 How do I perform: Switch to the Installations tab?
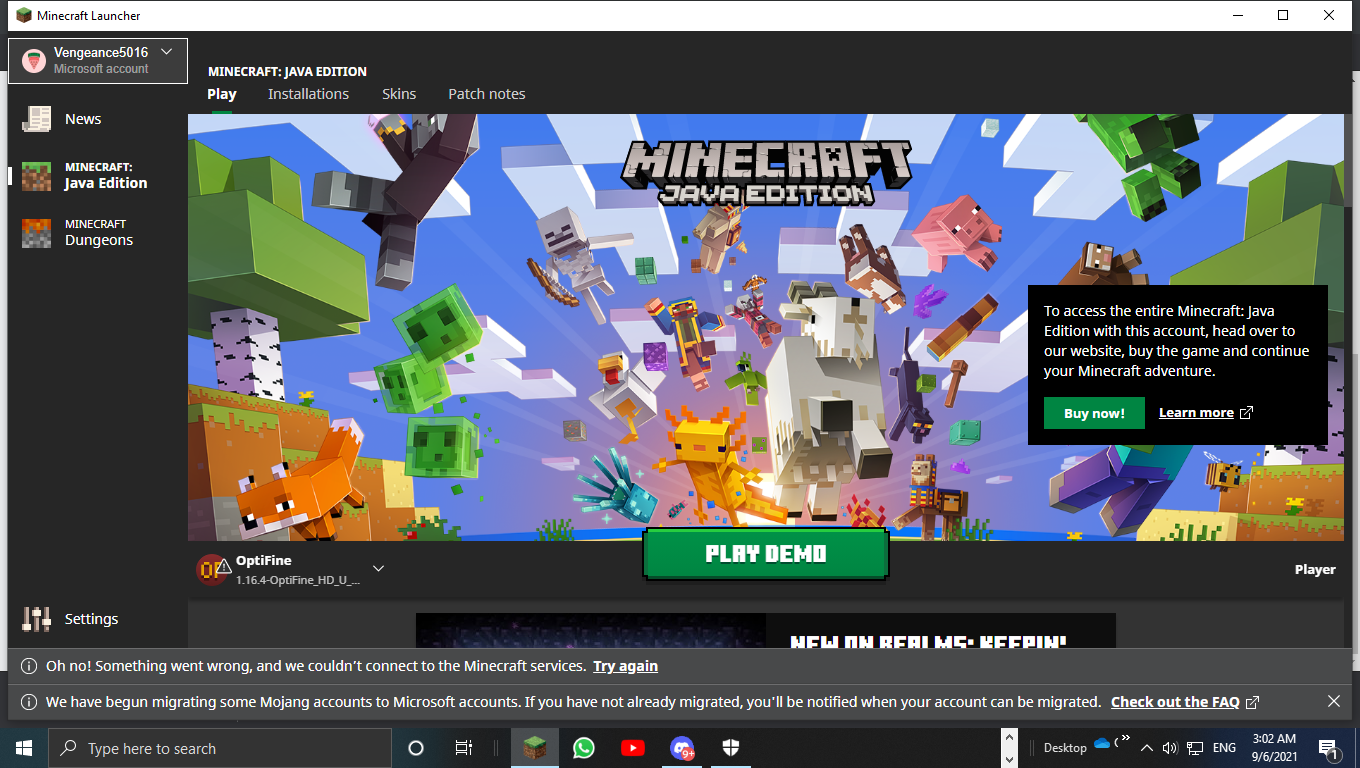(x=308, y=94)
